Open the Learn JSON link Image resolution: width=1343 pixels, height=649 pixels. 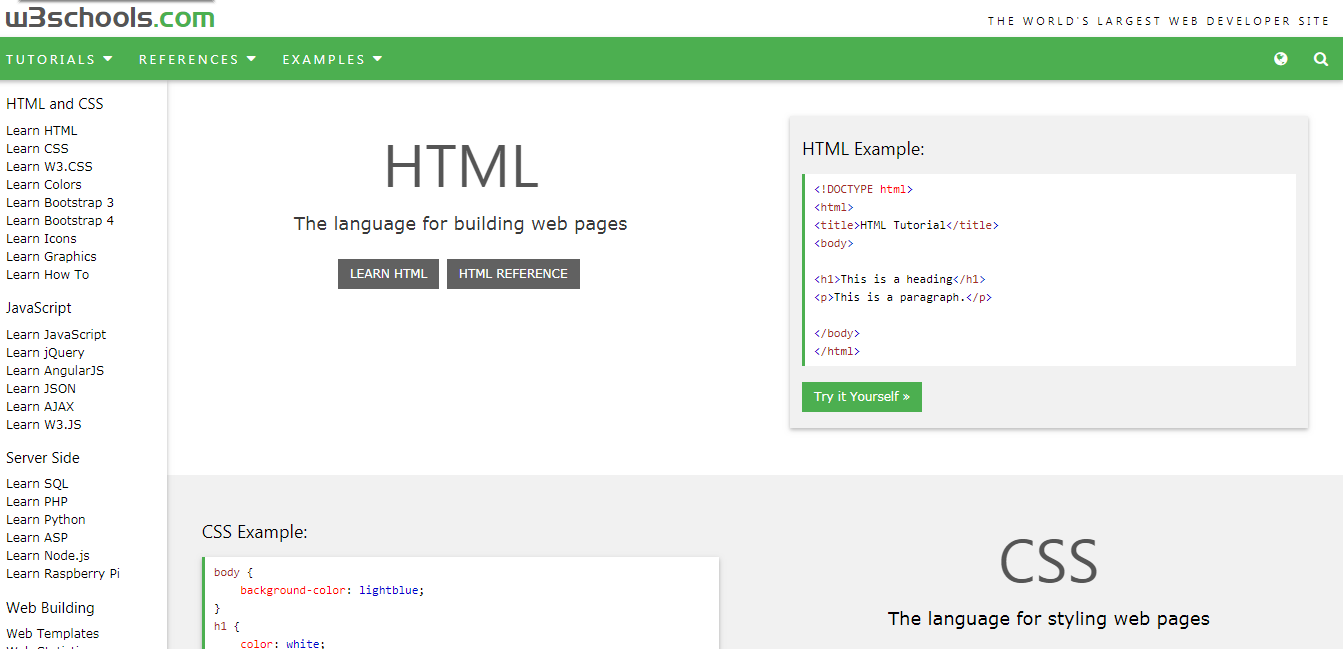[41, 389]
